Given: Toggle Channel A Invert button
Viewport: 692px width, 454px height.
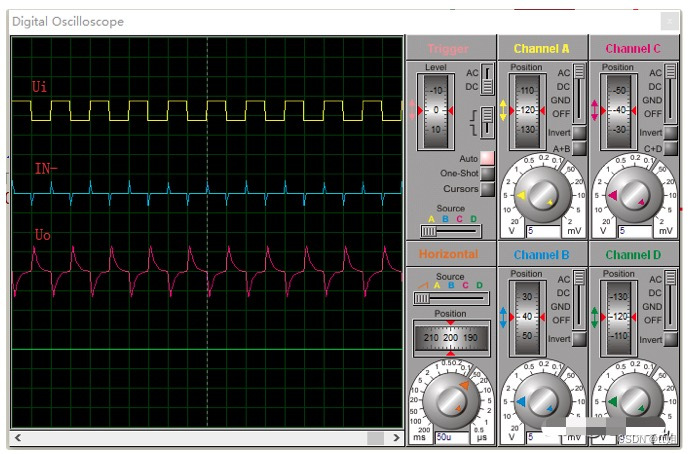Looking at the screenshot, I should [579, 133].
